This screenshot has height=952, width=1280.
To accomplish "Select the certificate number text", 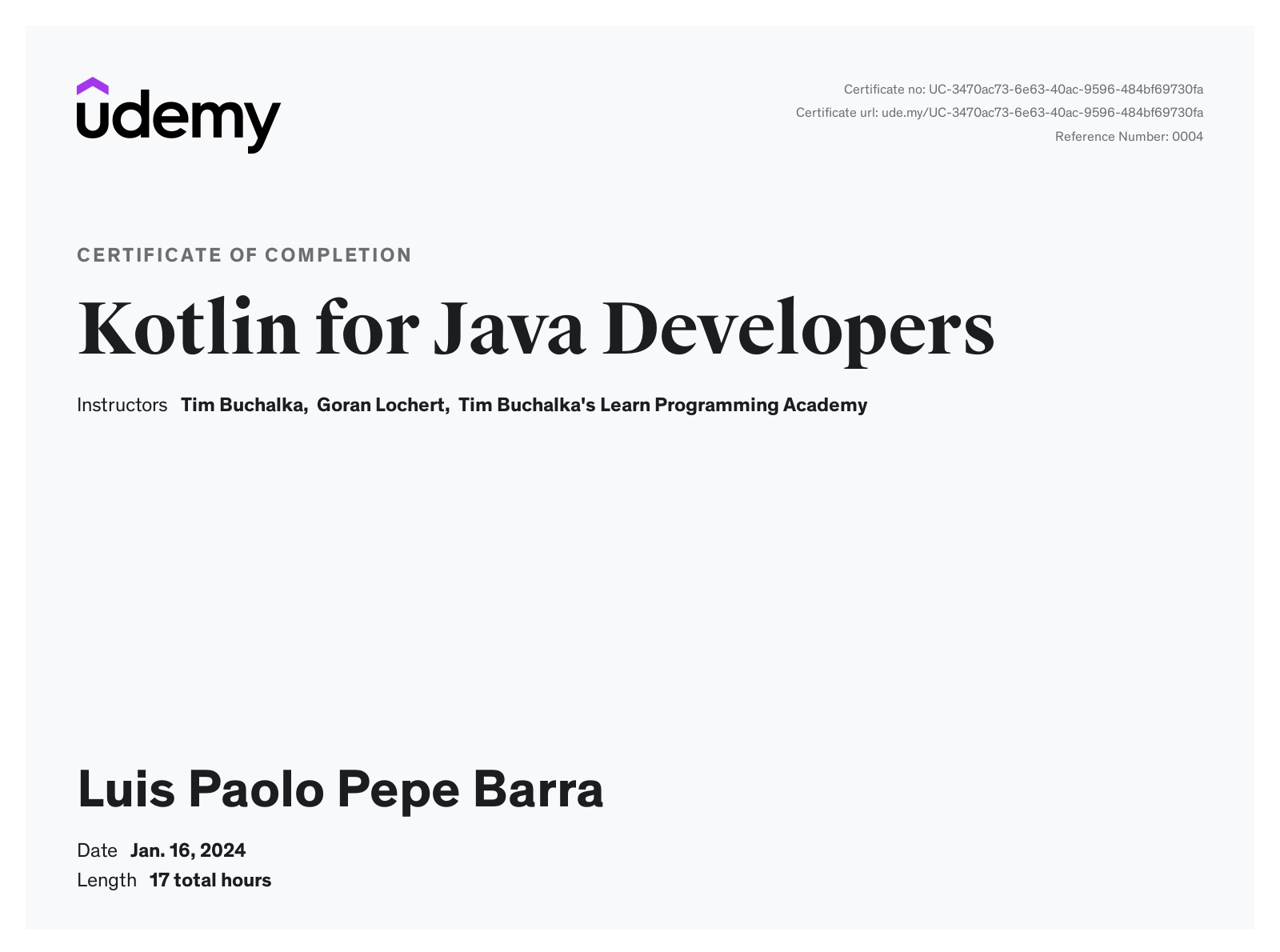I will pos(1023,89).
